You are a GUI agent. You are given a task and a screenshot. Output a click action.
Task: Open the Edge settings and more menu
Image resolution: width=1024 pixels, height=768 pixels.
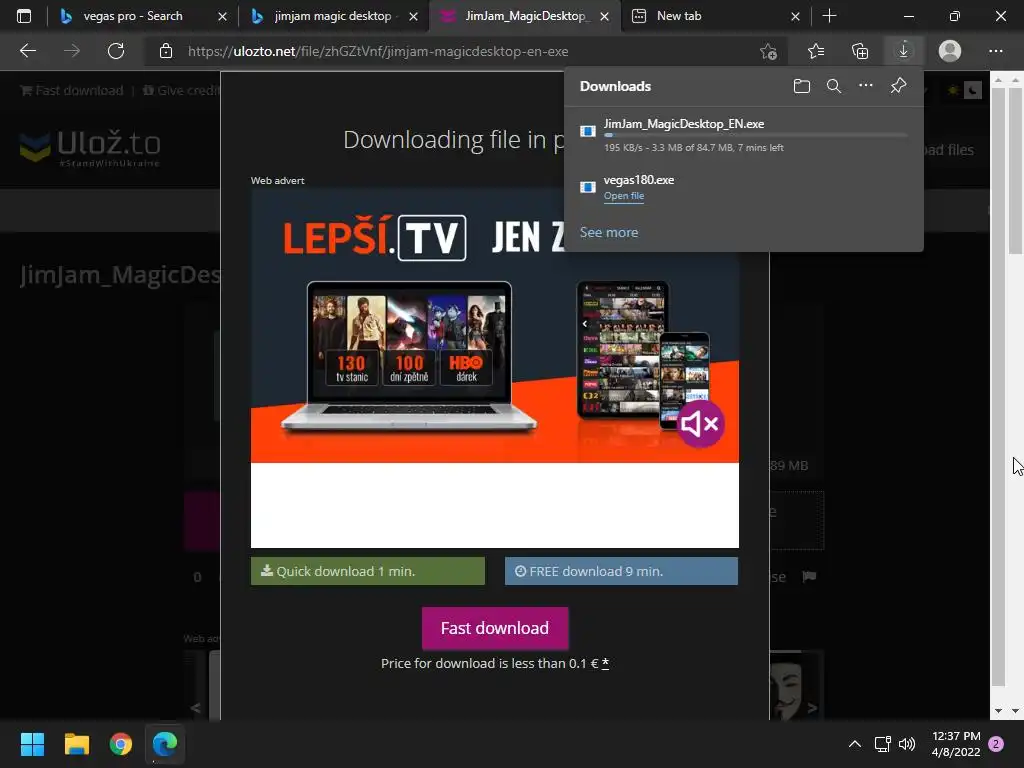click(995, 51)
